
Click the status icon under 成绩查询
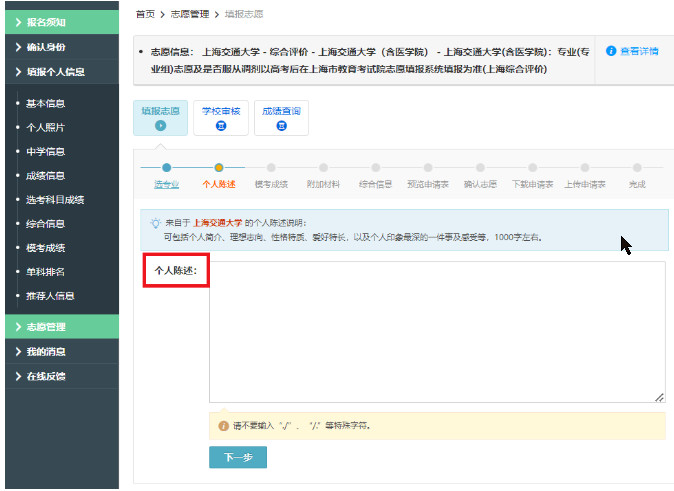point(282,126)
